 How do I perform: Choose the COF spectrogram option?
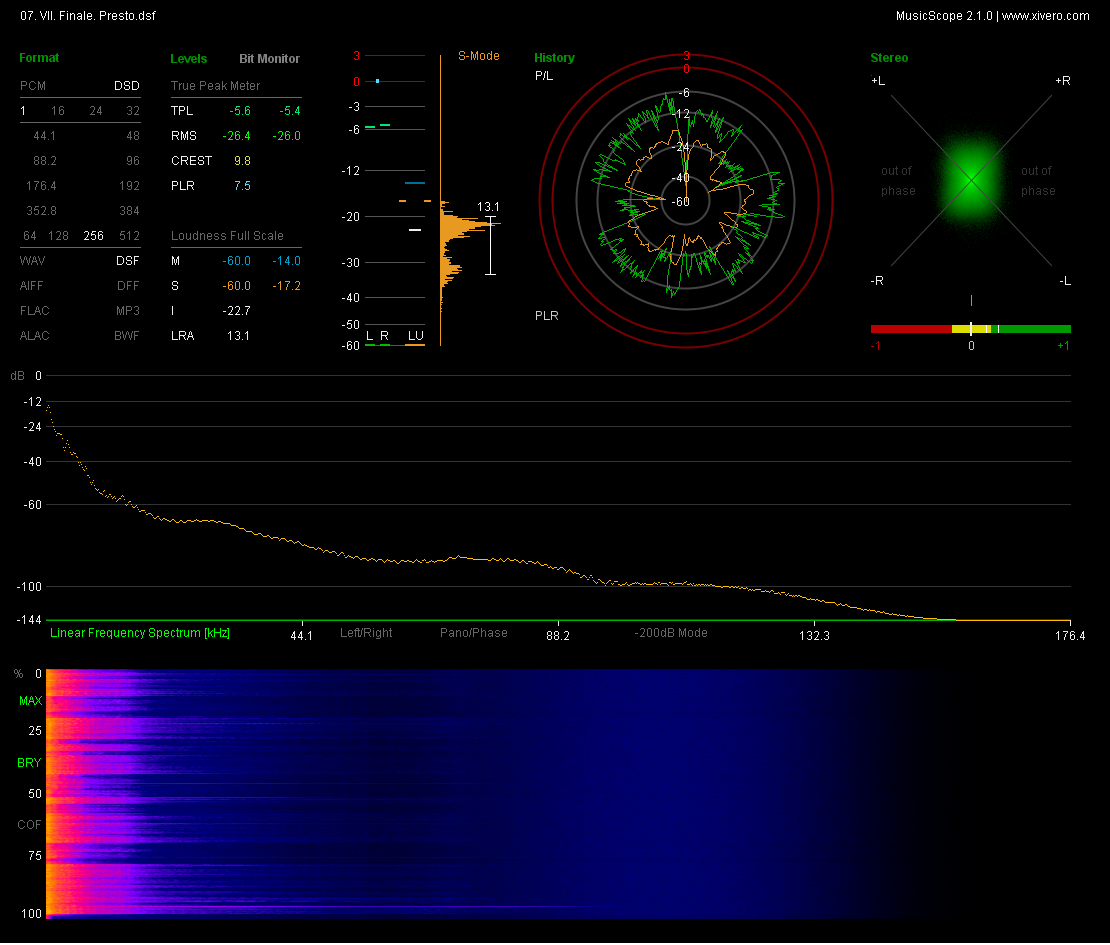30,825
